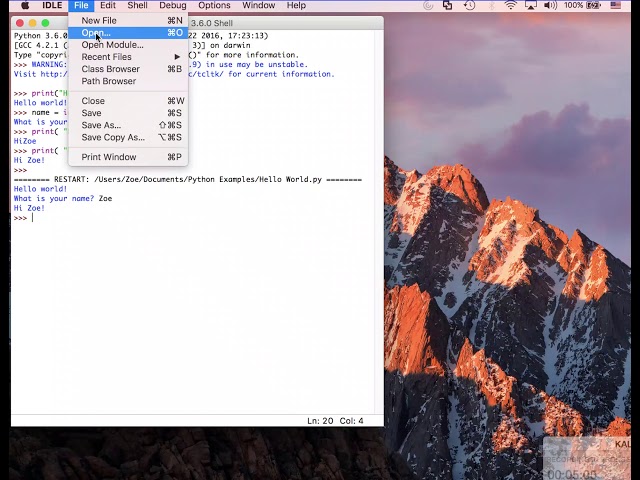Open the US flag input source menu
640x480 pixels.
616,5
